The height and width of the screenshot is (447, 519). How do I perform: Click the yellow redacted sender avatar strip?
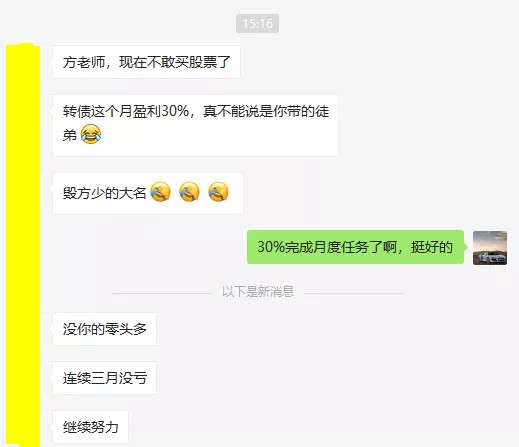point(23,245)
